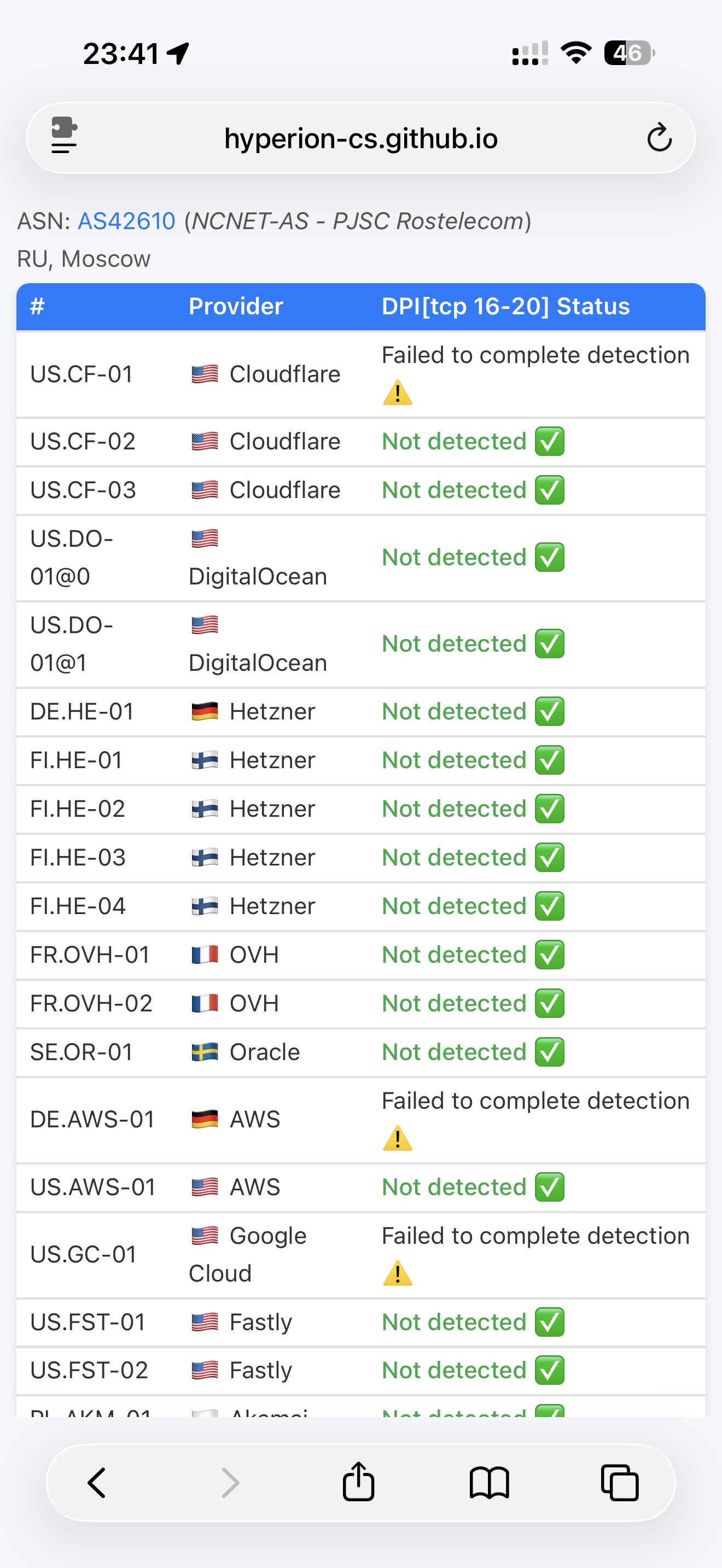
Task: Tap the hyperion-cs.github.io address field
Action: point(360,139)
